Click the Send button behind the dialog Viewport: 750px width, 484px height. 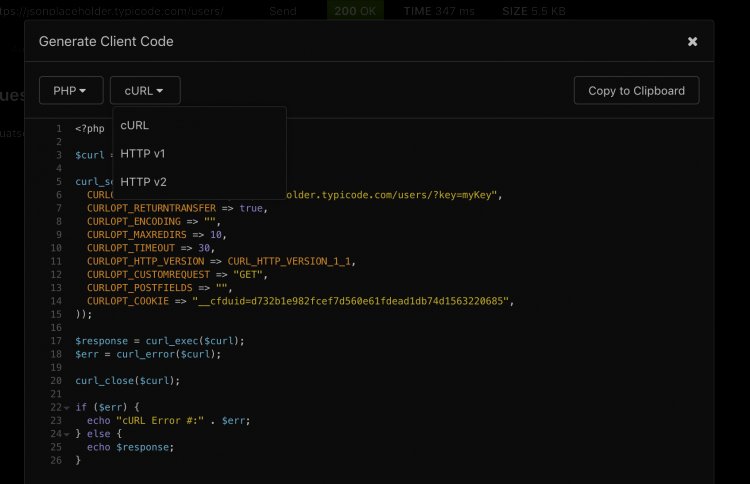pyautogui.click(x=283, y=11)
